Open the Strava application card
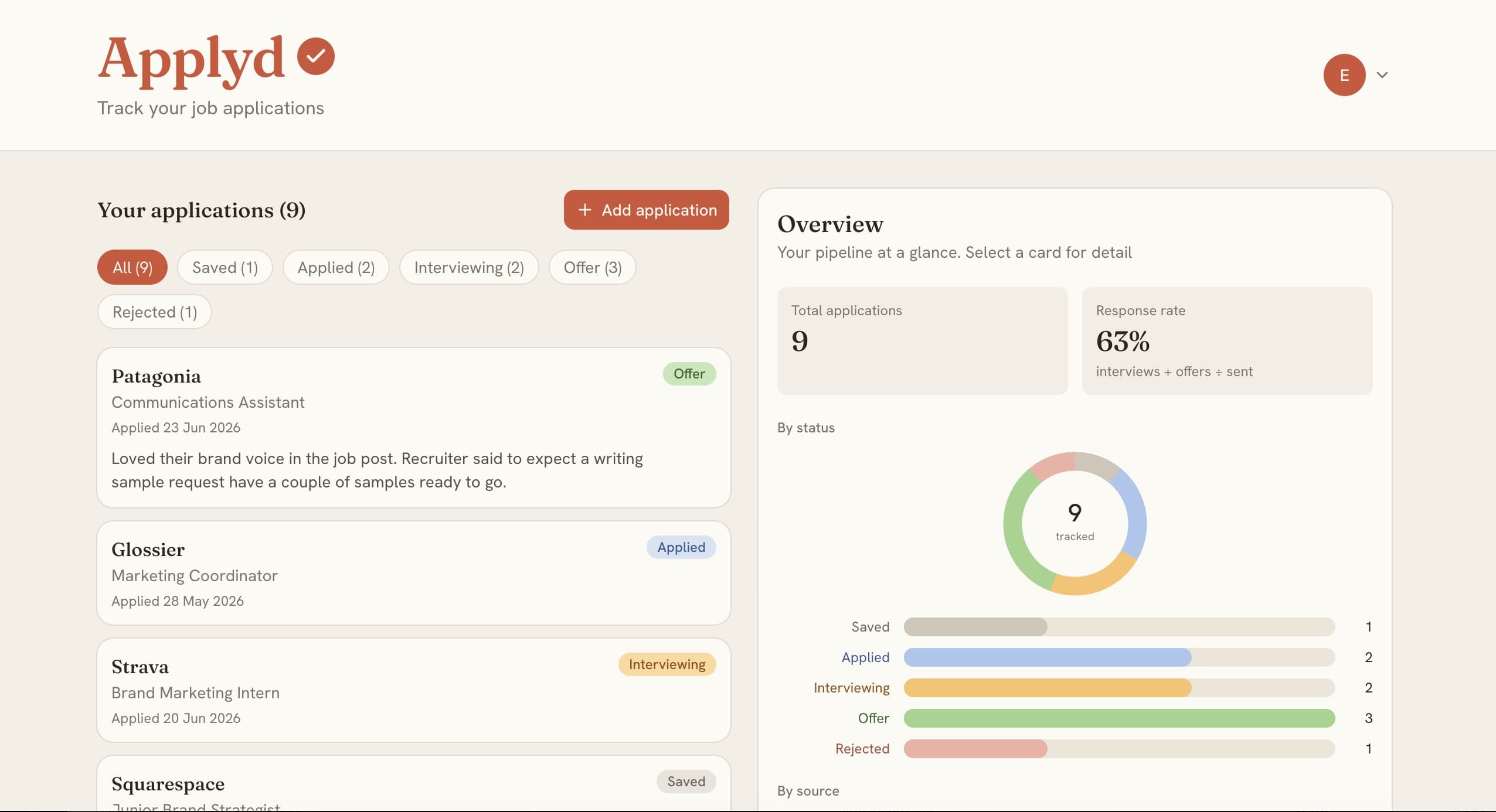Image resolution: width=1496 pixels, height=812 pixels. point(414,690)
